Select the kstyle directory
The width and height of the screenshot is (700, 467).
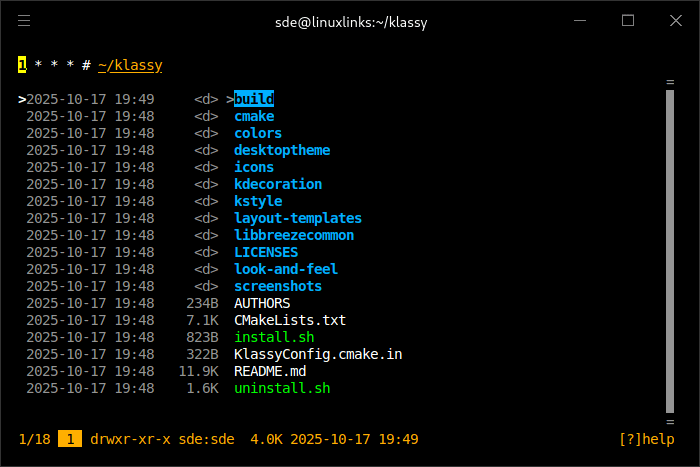coord(258,201)
